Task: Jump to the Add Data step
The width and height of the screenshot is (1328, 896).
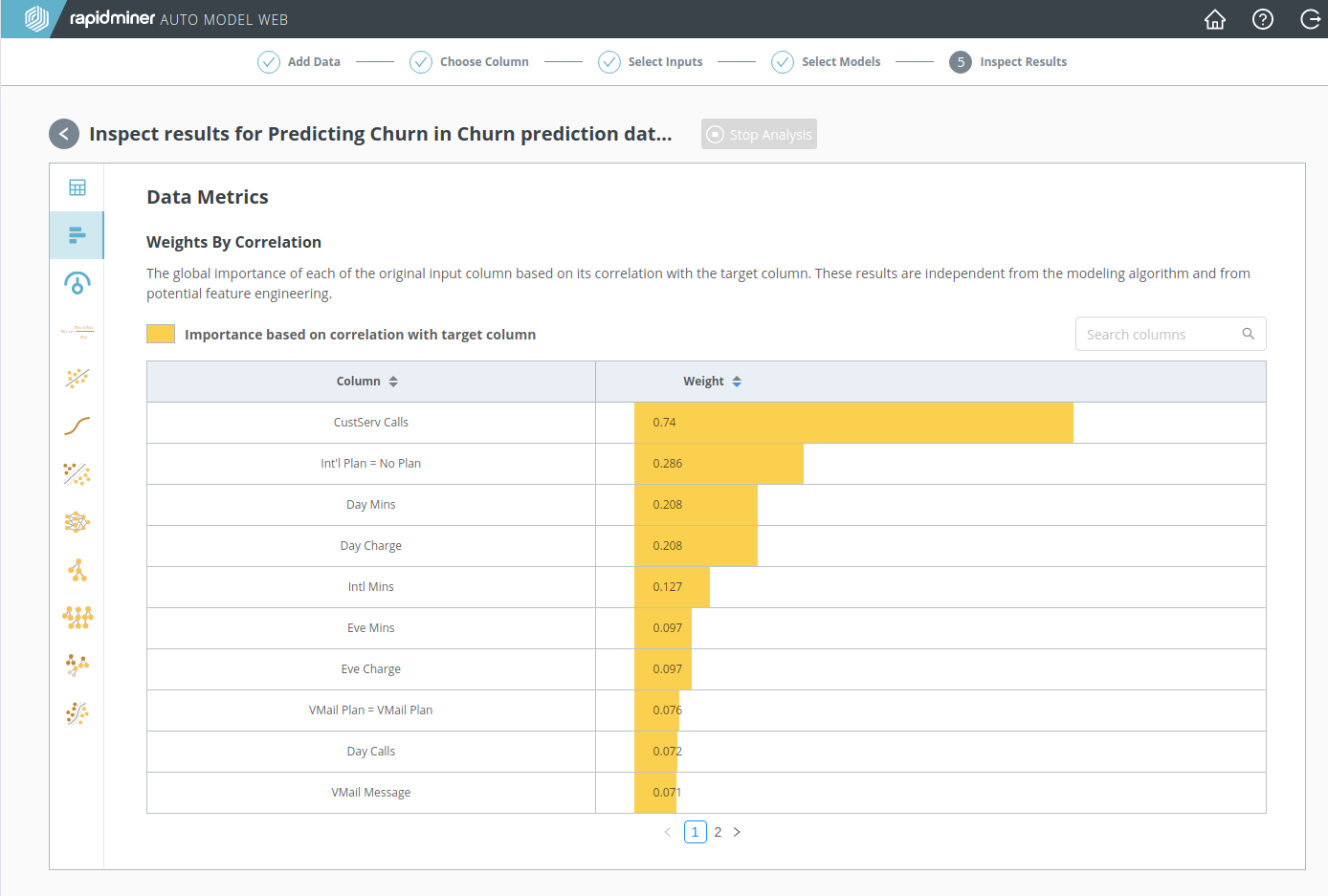Action: [299, 62]
